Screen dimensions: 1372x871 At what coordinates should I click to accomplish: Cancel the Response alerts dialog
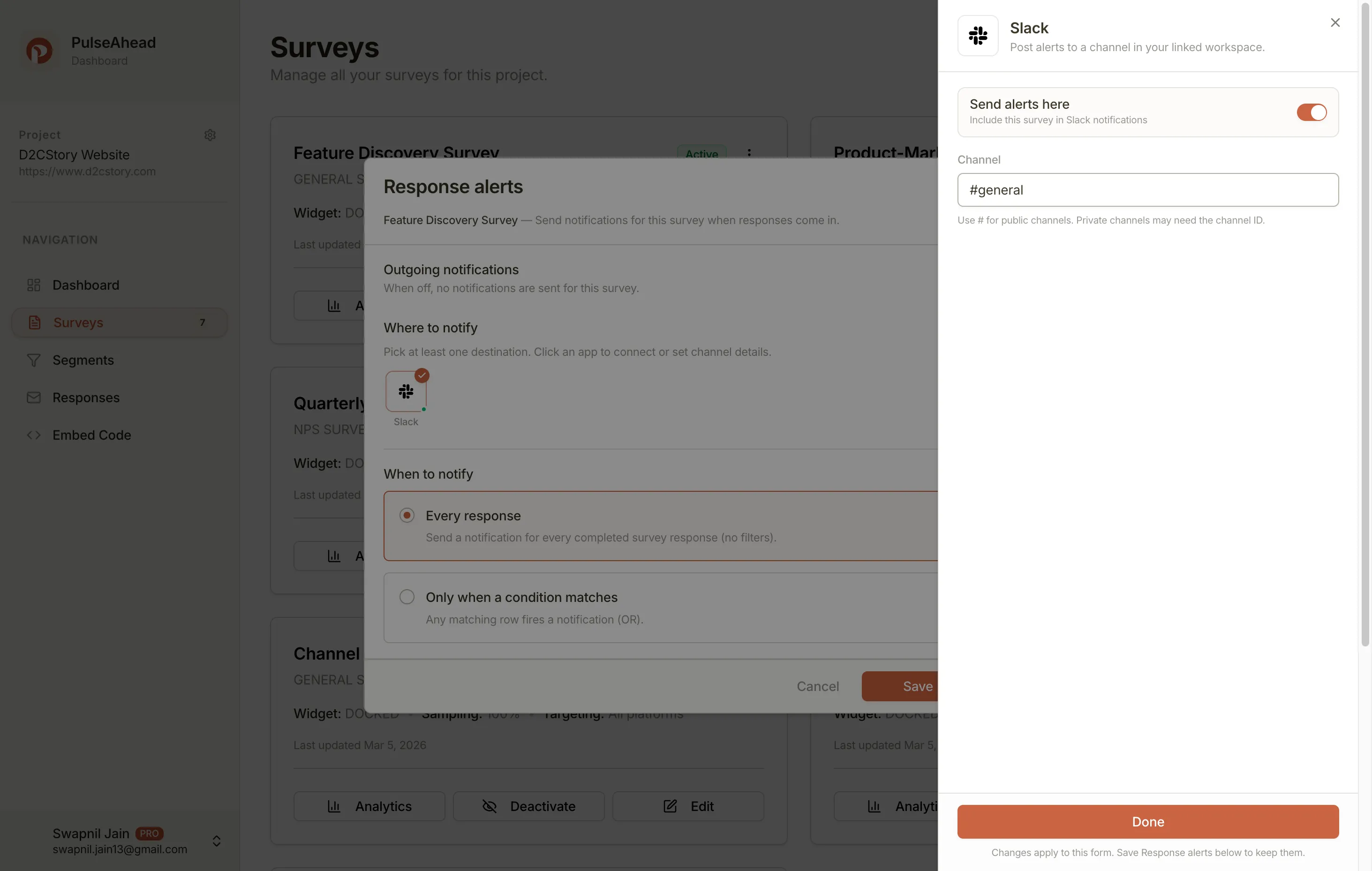(818, 686)
